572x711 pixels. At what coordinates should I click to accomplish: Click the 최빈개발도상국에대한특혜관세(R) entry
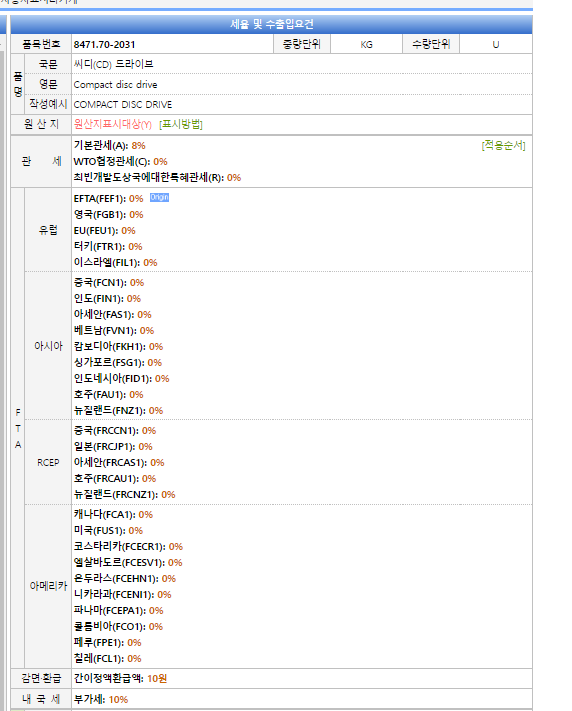coord(157,177)
